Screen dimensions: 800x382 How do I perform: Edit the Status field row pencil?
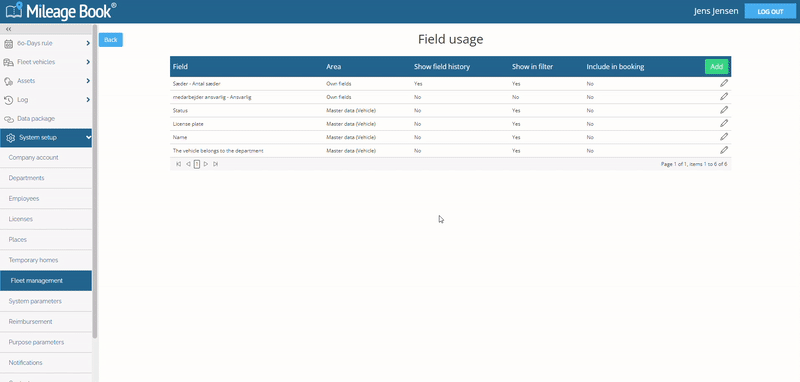[x=723, y=110]
